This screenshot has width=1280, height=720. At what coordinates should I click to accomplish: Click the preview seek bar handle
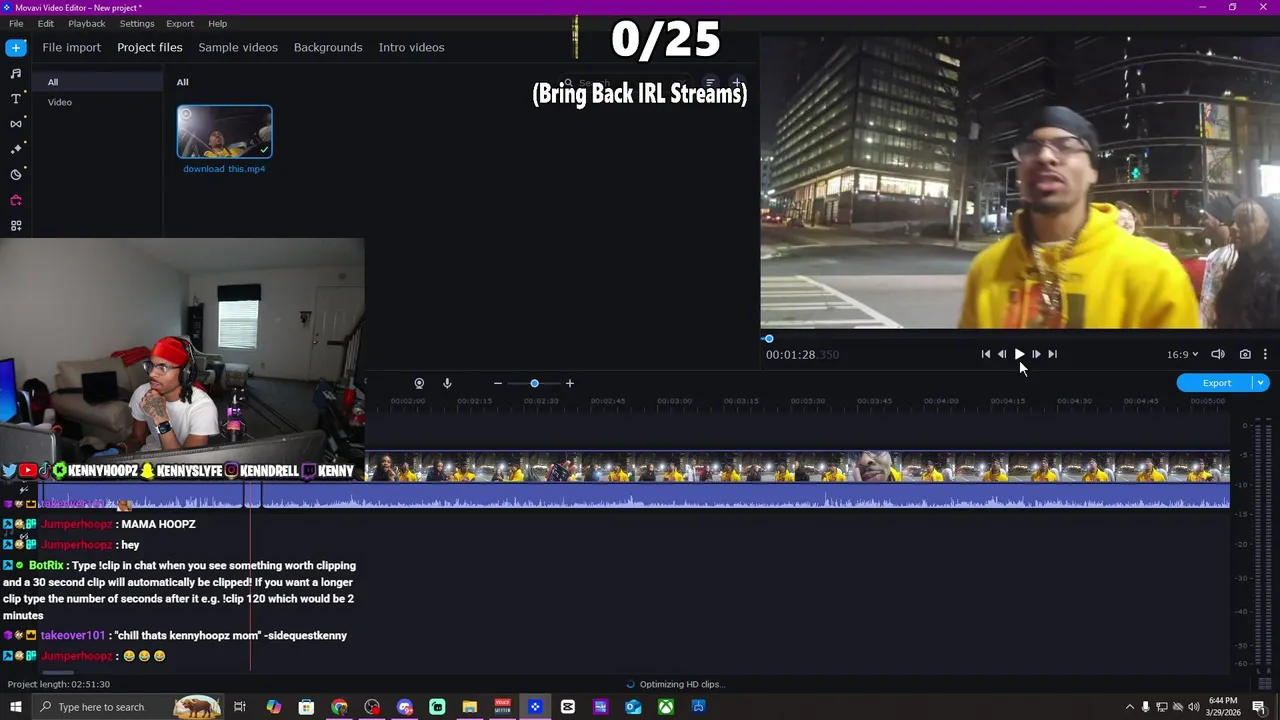(x=768, y=339)
